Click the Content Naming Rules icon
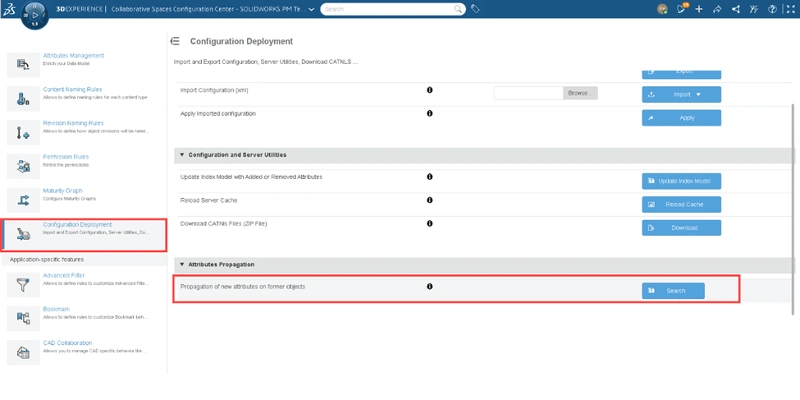Screen dimensions: 800x400 pyautogui.click(x=23, y=98)
